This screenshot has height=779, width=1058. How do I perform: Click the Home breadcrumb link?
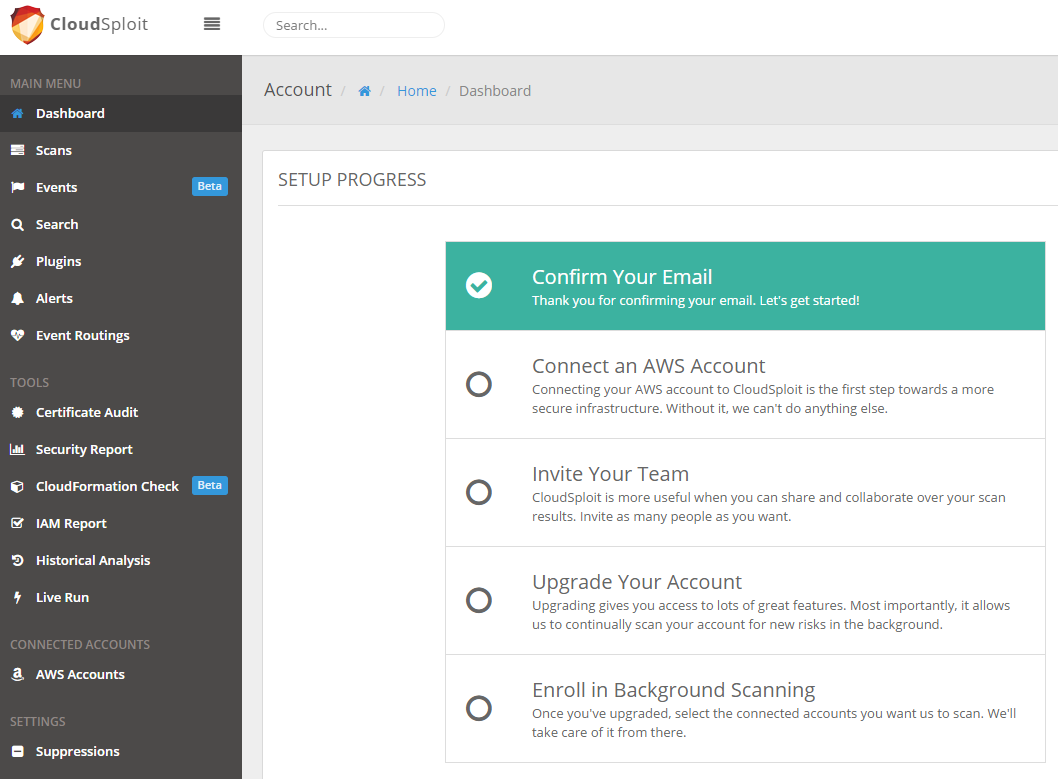pos(416,91)
